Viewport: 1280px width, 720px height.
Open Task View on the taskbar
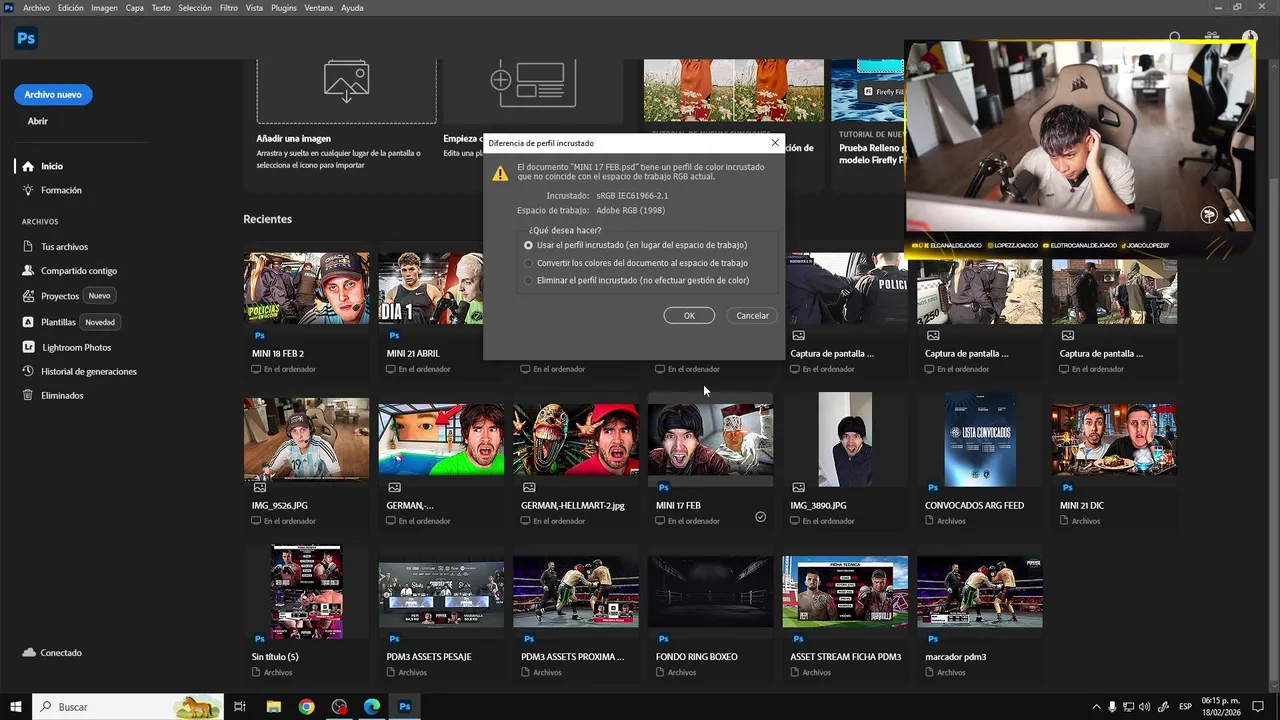(x=240, y=707)
